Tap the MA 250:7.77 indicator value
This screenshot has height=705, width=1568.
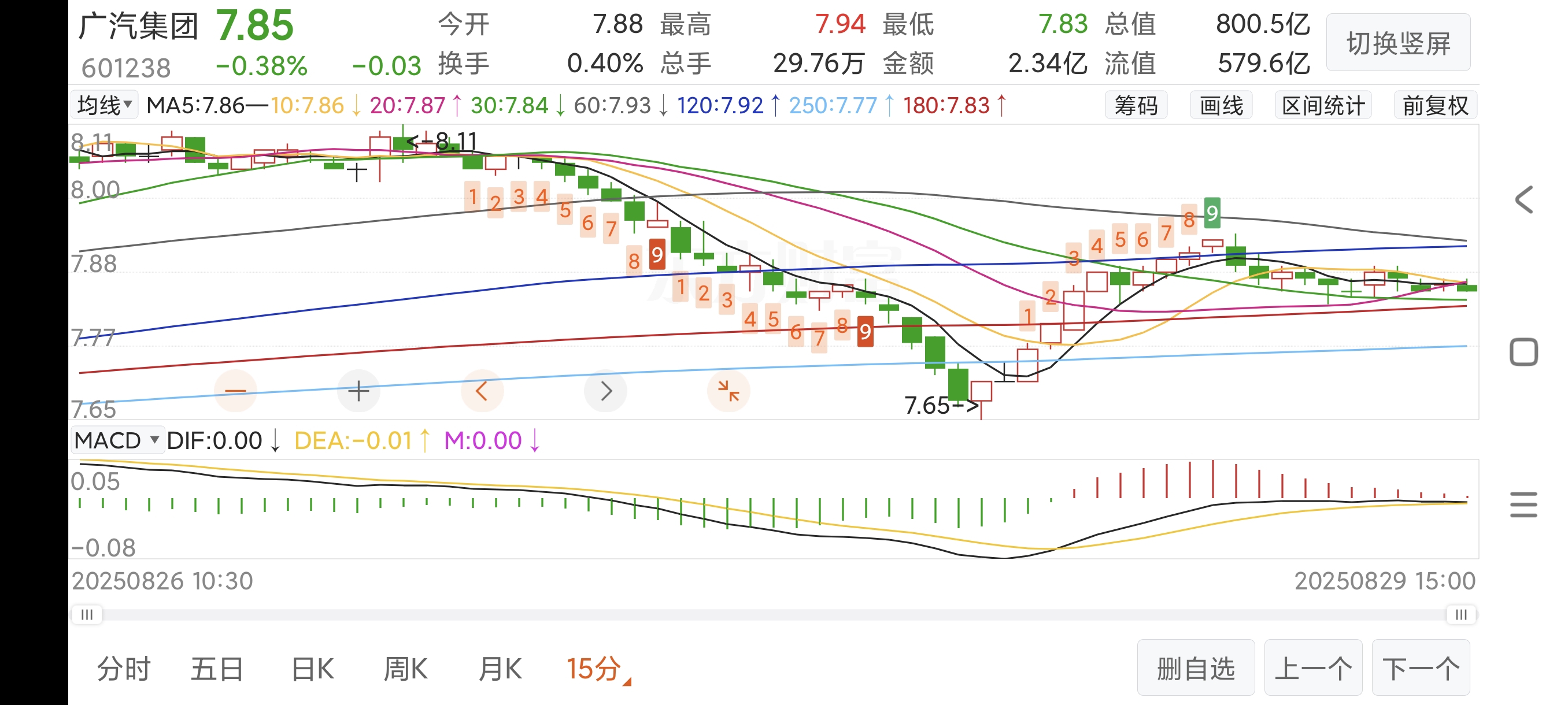[x=833, y=105]
